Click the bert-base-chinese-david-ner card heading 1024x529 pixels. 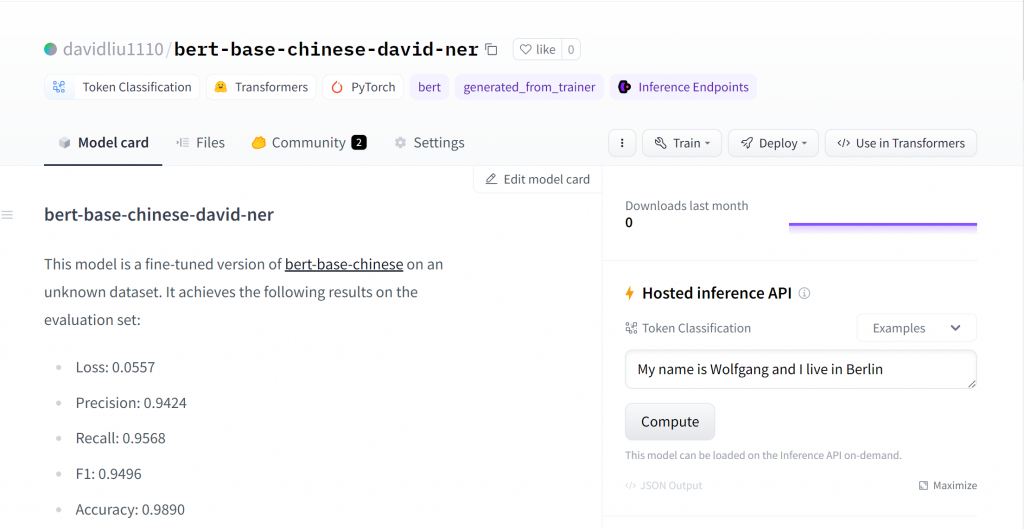[x=159, y=214]
